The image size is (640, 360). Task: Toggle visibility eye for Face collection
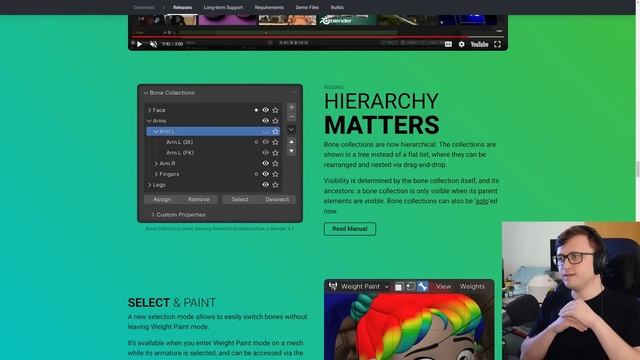click(265, 110)
